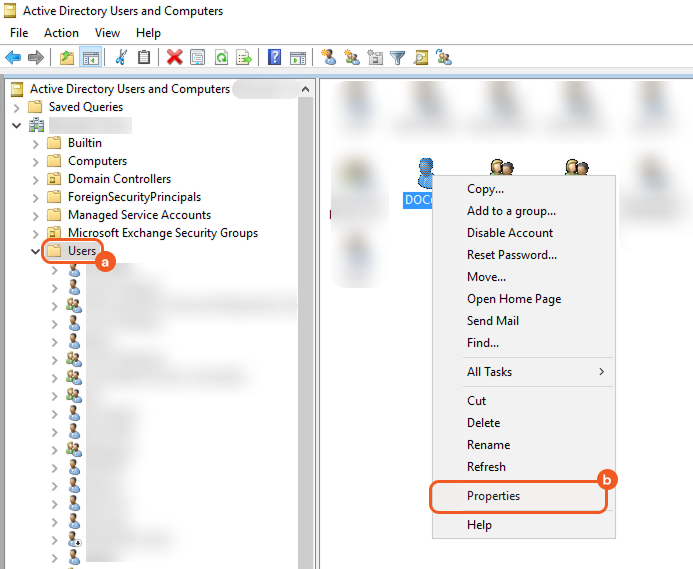
Task: Click the Cut scissors icon in the toolbar
Action: (122, 57)
